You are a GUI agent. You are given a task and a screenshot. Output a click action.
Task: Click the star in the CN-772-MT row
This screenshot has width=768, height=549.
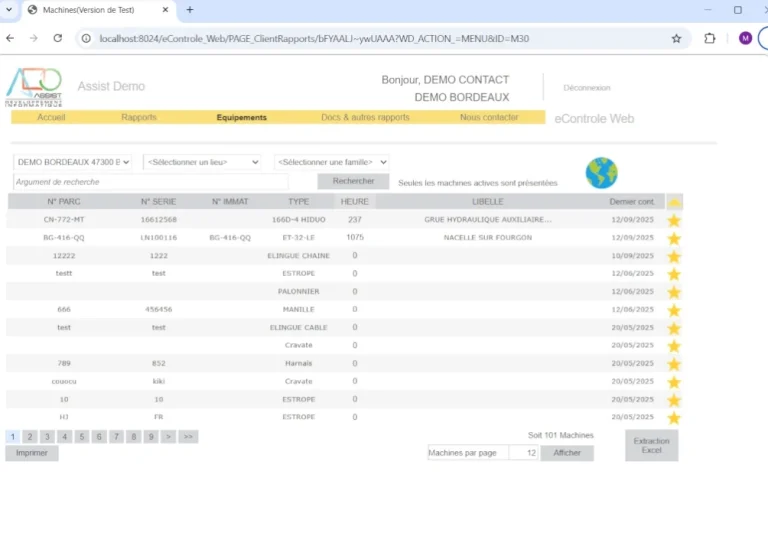click(674, 220)
